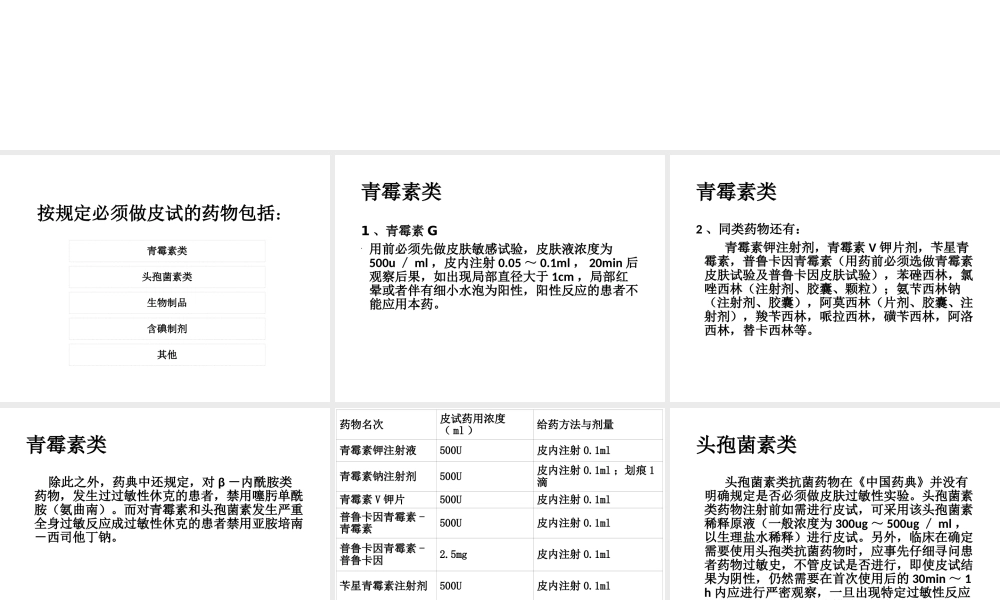1000x600 pixels.
Task: Select the 皮试药用浓度 column header
Action: click(x=470, y=424)
